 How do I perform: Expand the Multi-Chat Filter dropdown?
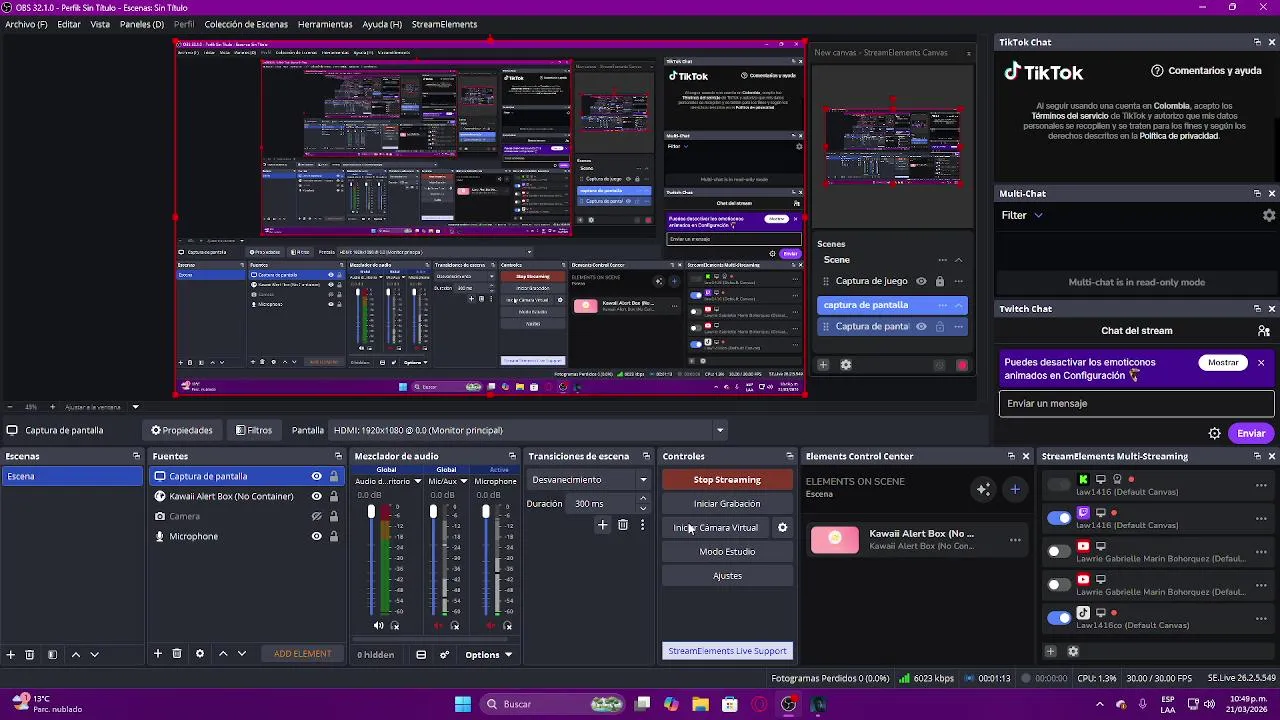tap(1022, 215)
